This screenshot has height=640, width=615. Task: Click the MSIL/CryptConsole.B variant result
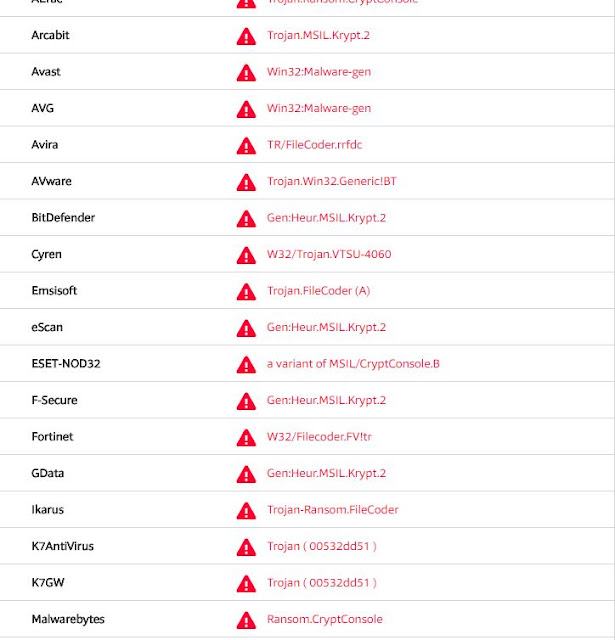tap(353, 364)
